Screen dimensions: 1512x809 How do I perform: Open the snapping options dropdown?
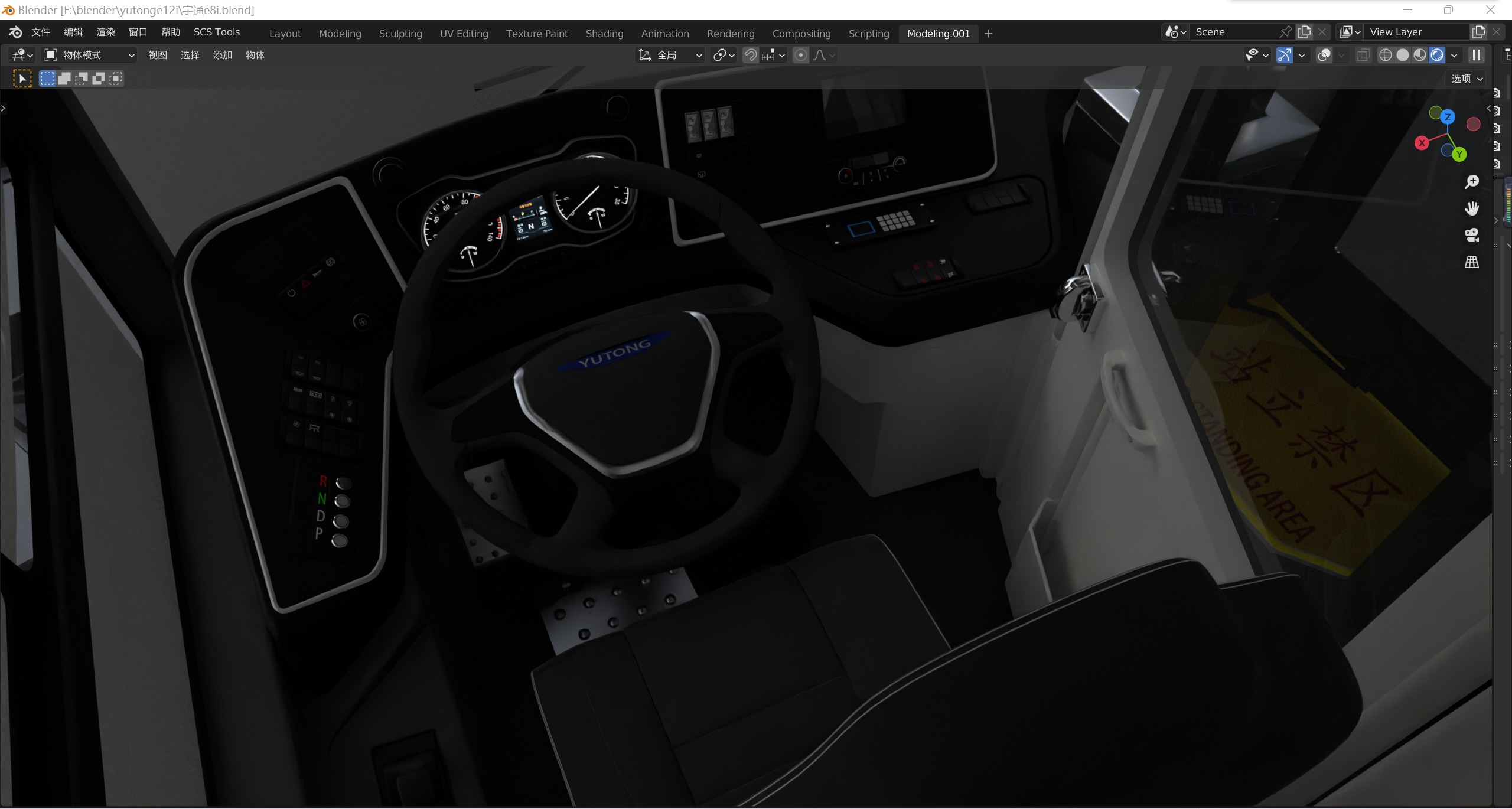(x=773, y=55)
